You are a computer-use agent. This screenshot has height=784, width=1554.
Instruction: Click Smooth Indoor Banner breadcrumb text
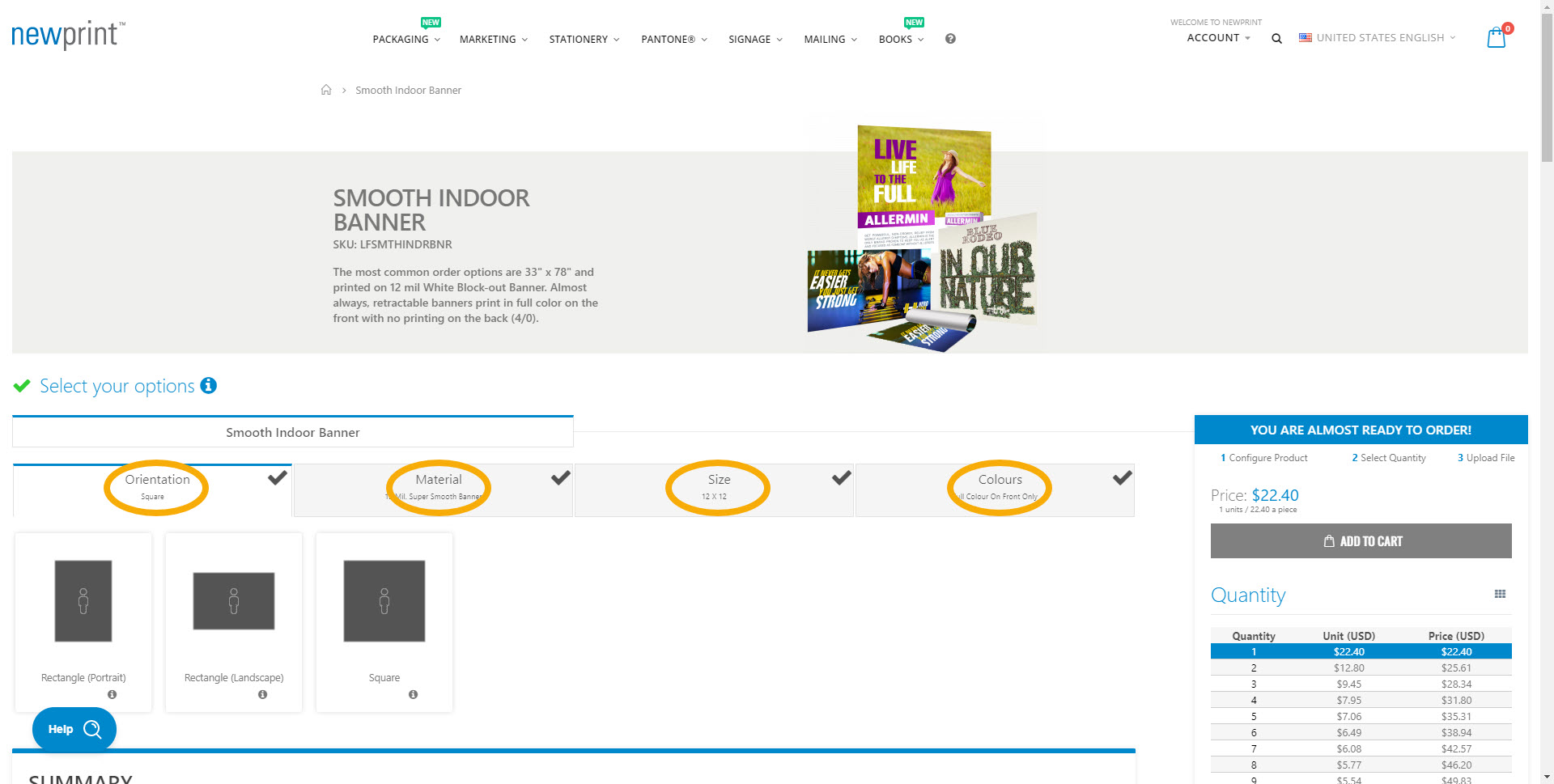(408, 90)
